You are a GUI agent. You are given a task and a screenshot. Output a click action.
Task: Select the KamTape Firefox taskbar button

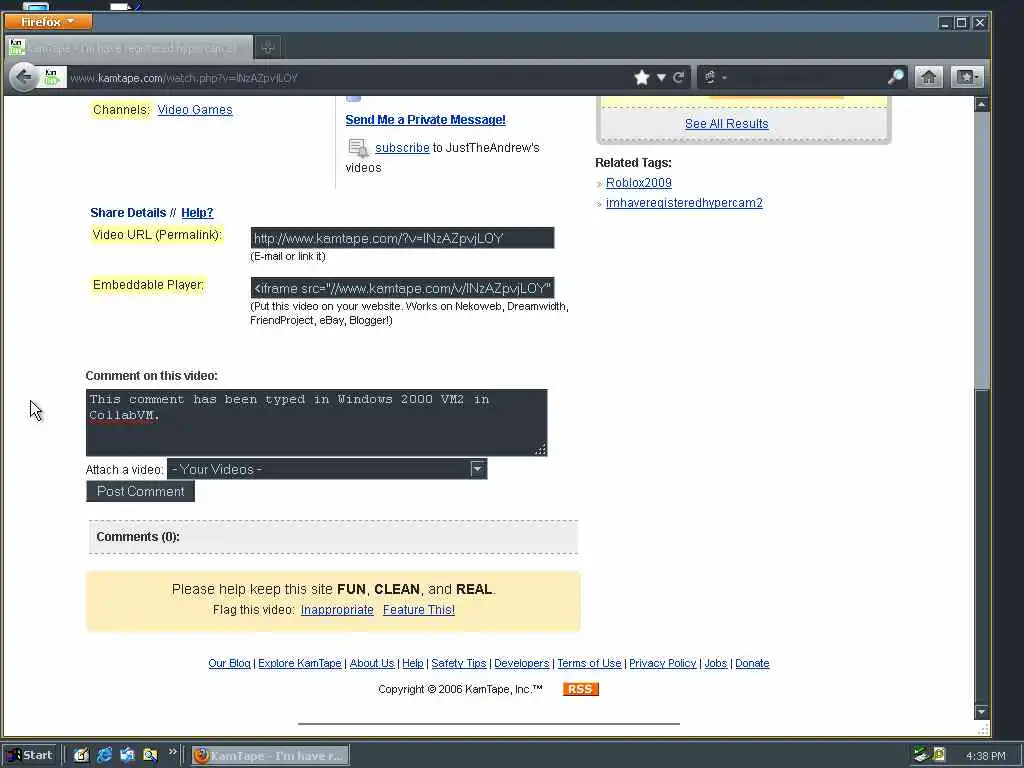[270, 756]
